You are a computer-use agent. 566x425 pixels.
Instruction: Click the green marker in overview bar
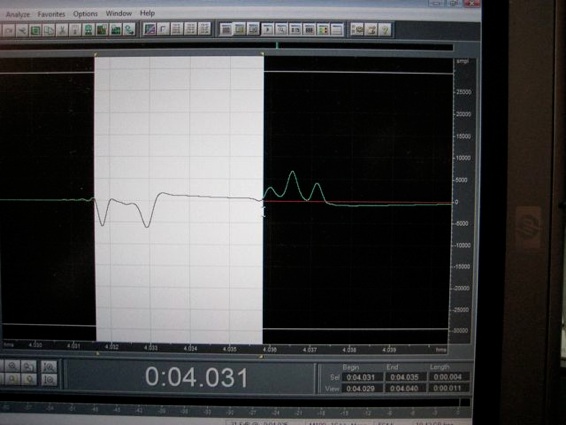pyautogui.click(x=277, y=45)
